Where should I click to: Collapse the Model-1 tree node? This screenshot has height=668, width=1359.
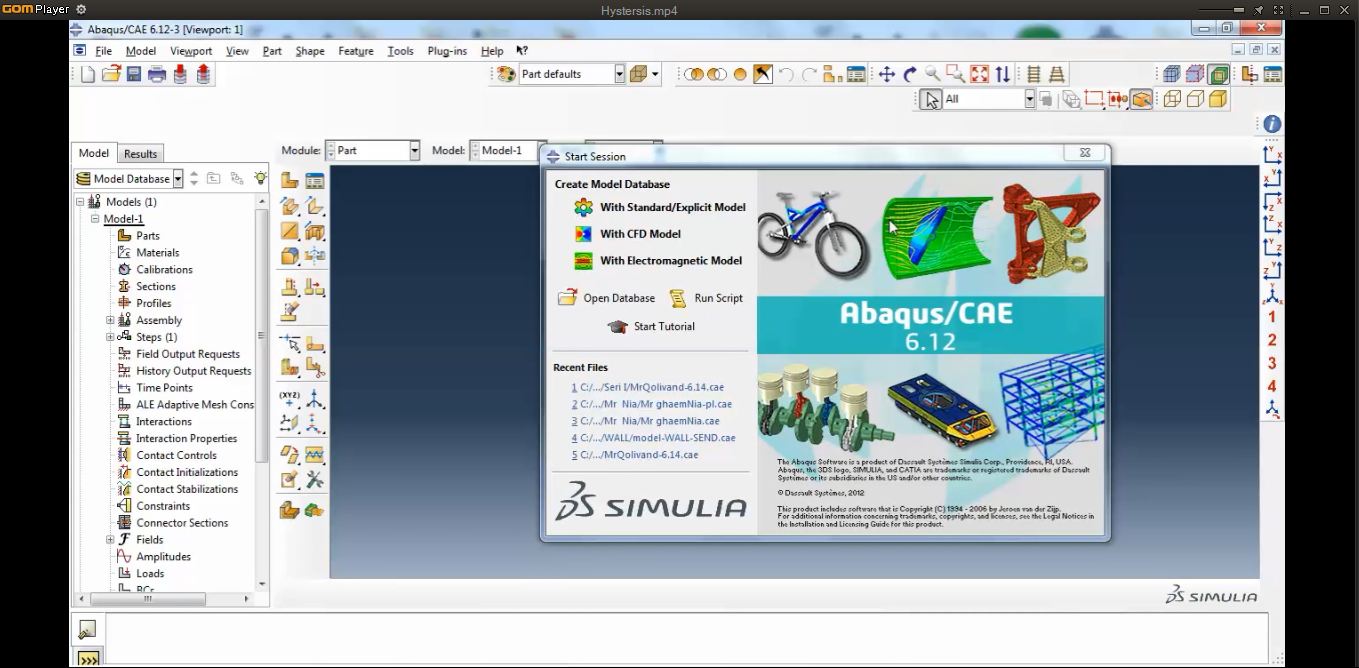[96, 219]
